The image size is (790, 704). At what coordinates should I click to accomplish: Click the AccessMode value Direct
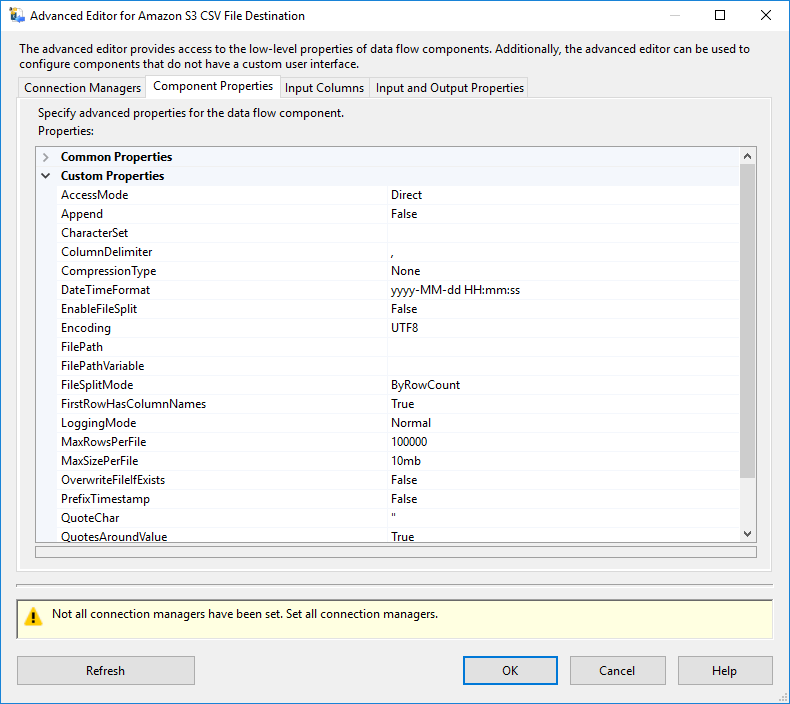click(x=406, y=195)
